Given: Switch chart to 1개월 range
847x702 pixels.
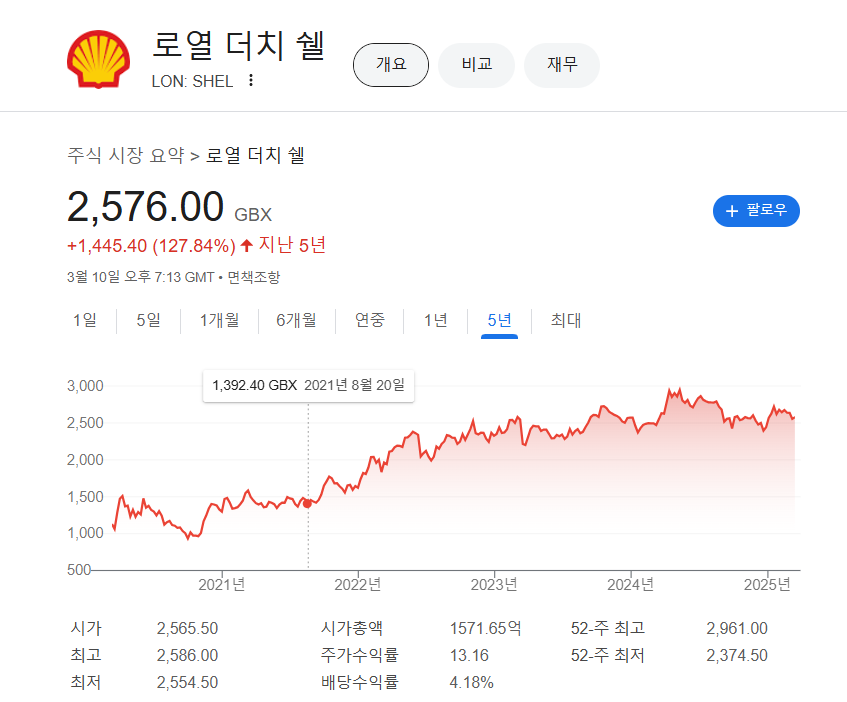Looking at the screenshot, I should [x=219, y=320].
